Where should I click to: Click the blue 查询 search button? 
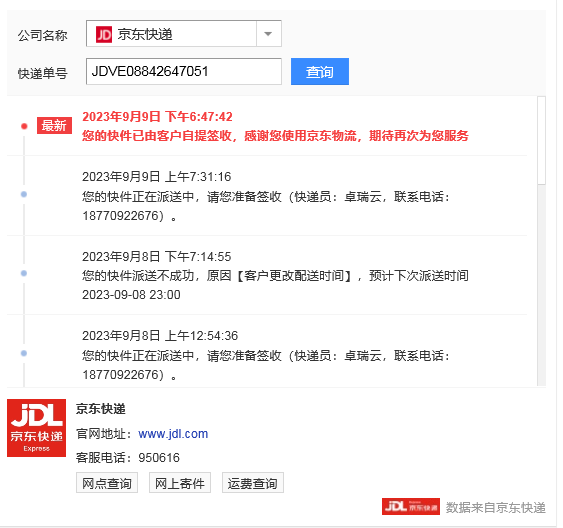click(x=320, y=71)
